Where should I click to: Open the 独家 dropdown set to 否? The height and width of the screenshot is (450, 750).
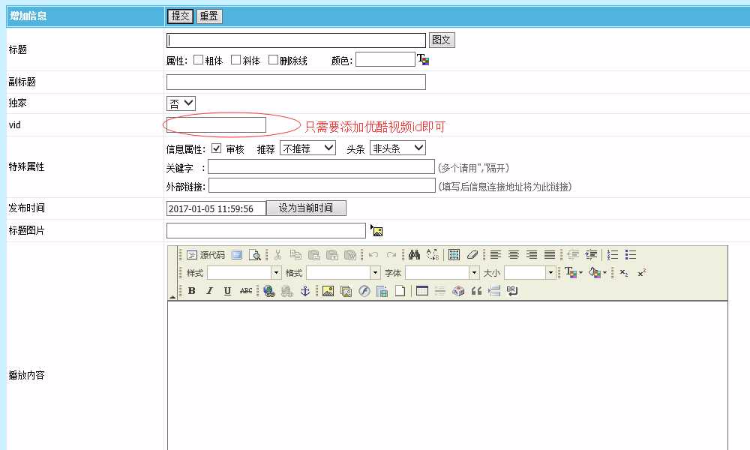[x=181, y=103]
